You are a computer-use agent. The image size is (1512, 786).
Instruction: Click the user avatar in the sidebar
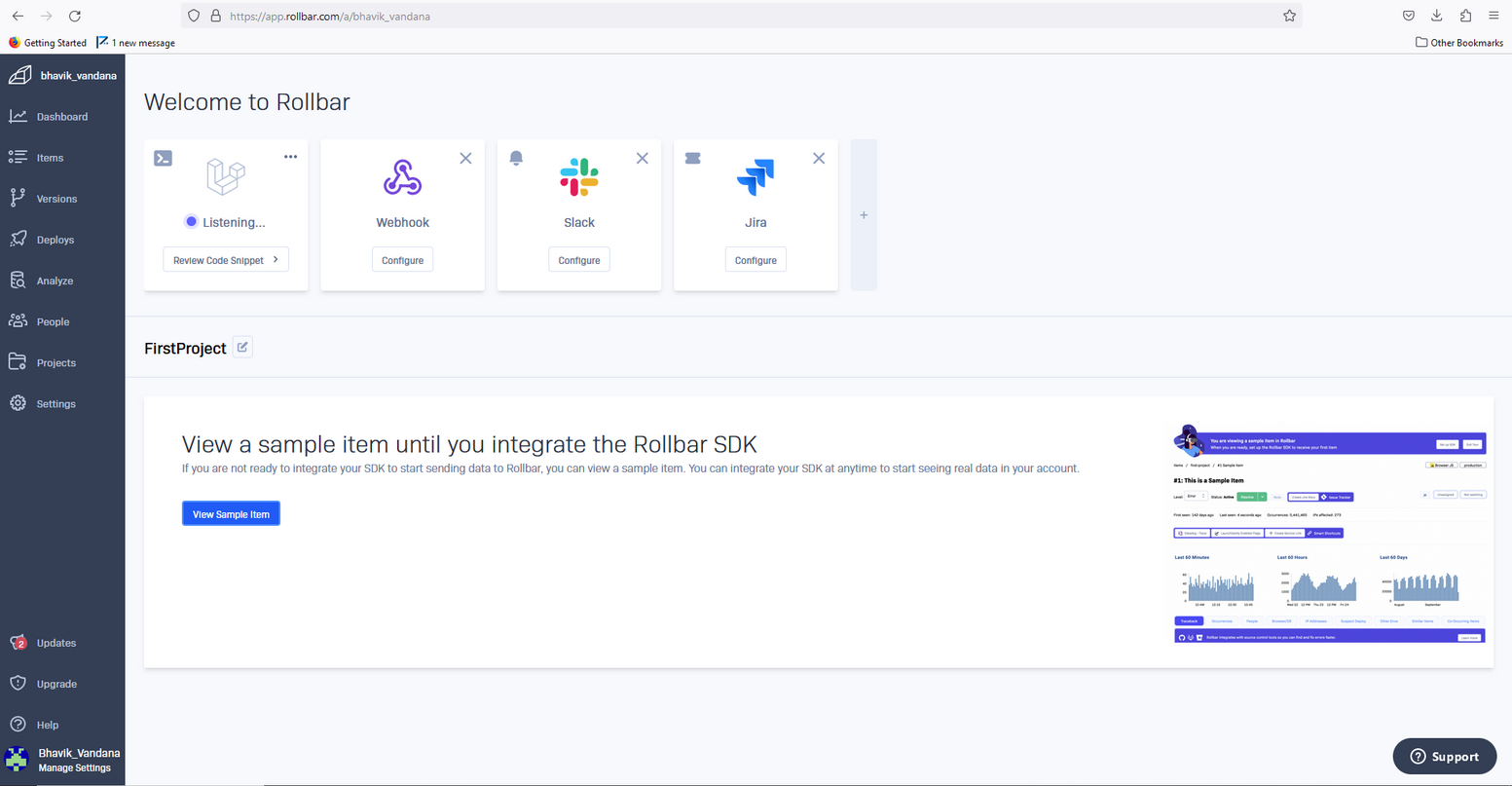(x=18, y=760)
